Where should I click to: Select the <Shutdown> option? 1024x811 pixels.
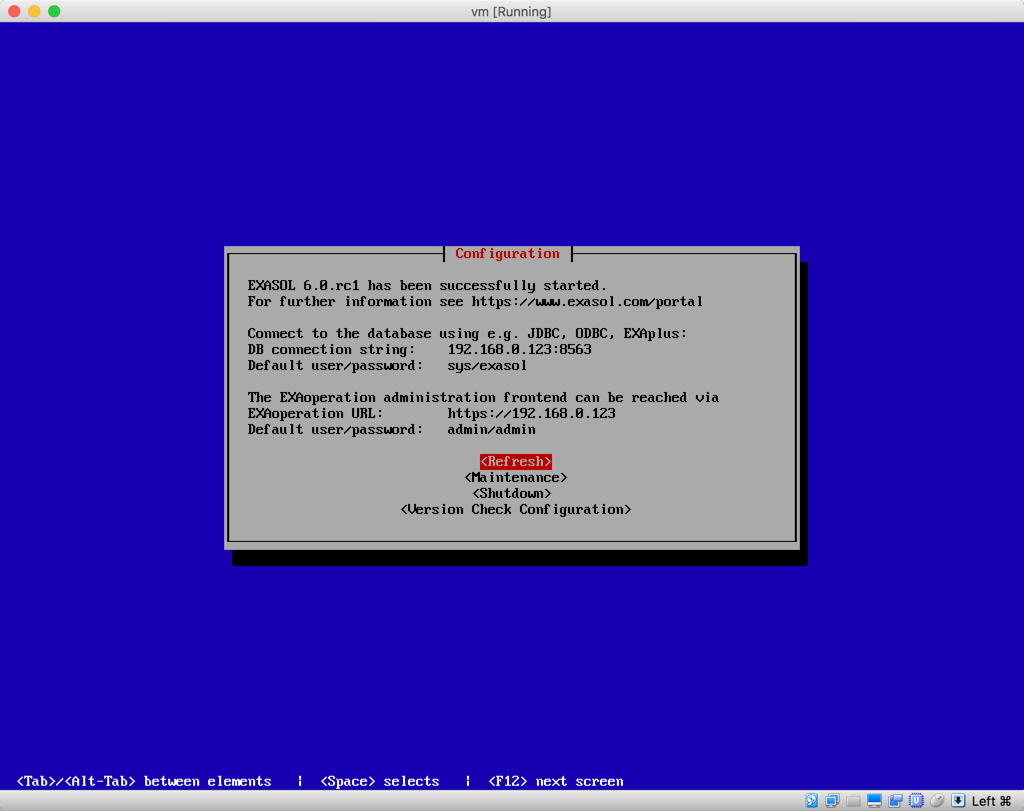point(511,494)
